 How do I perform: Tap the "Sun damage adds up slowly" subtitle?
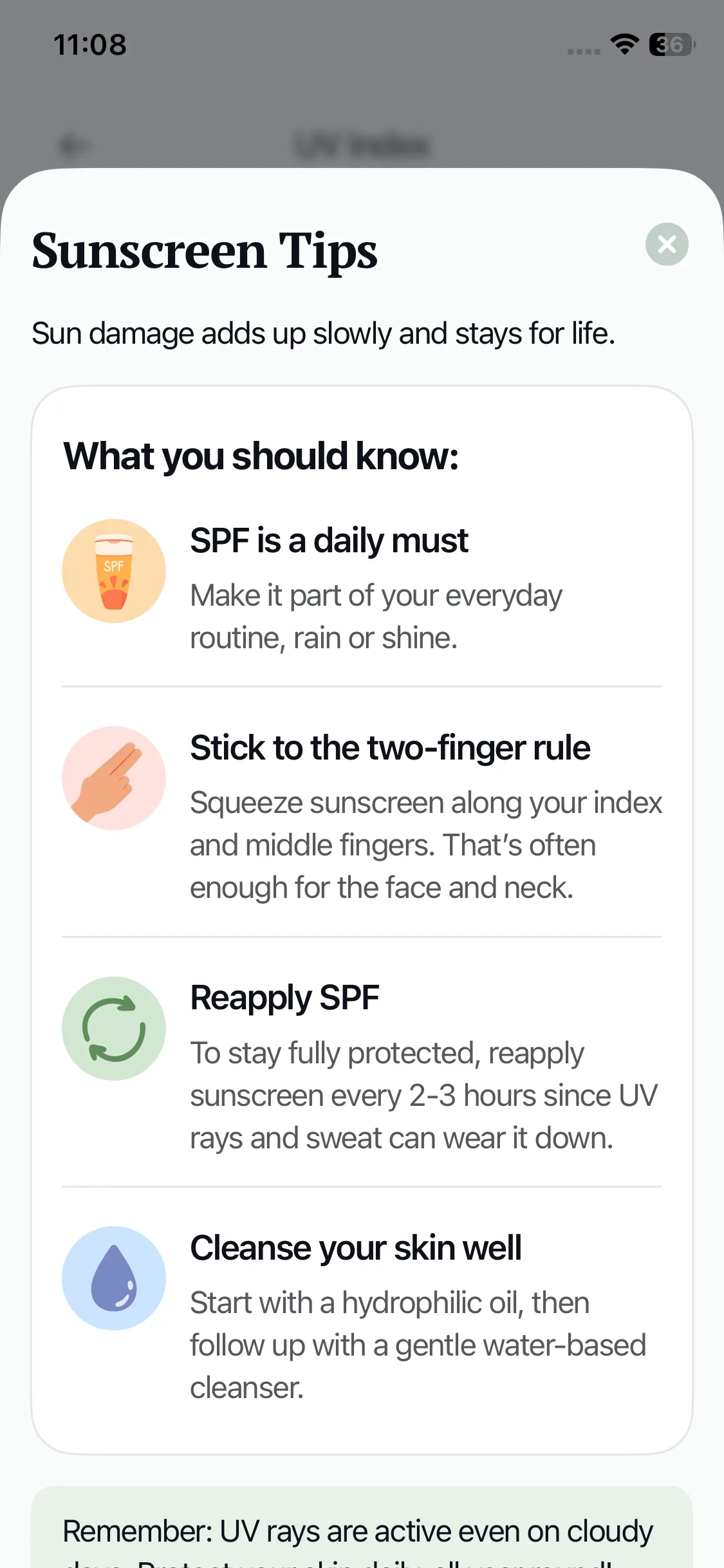point(323,334)
